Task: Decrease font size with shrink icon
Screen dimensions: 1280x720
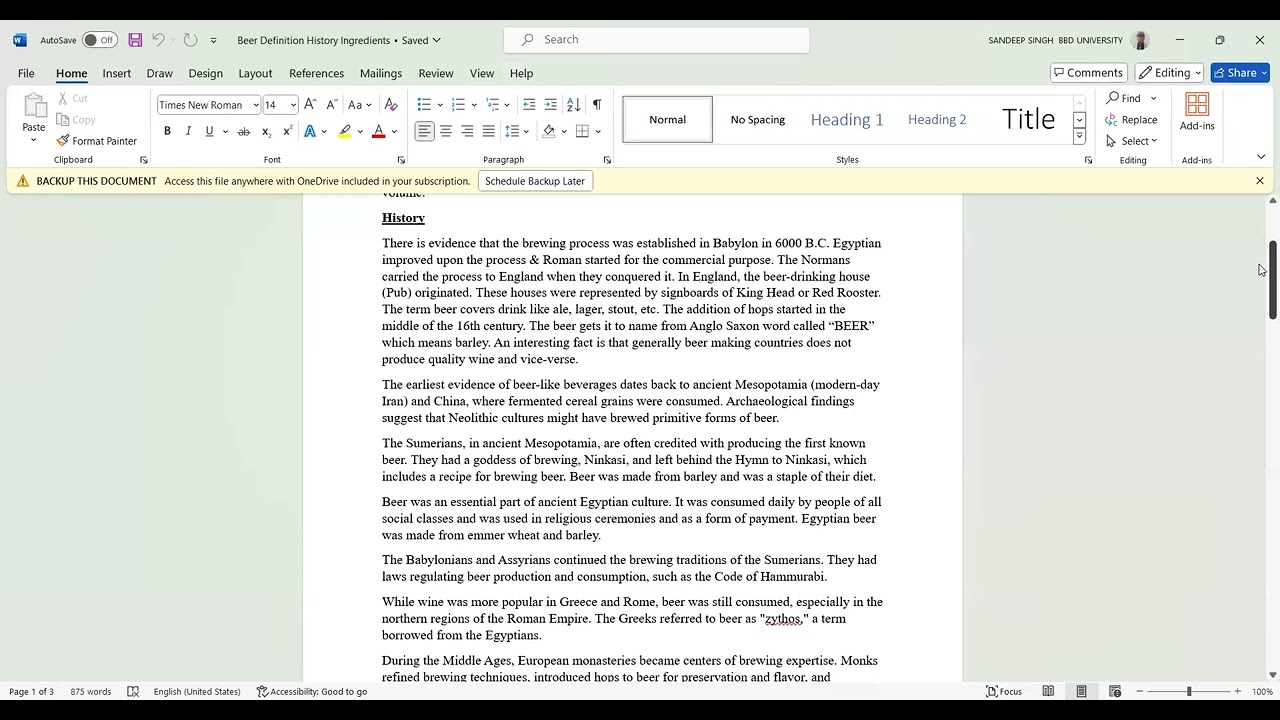Action: click(x=331, y=105)
